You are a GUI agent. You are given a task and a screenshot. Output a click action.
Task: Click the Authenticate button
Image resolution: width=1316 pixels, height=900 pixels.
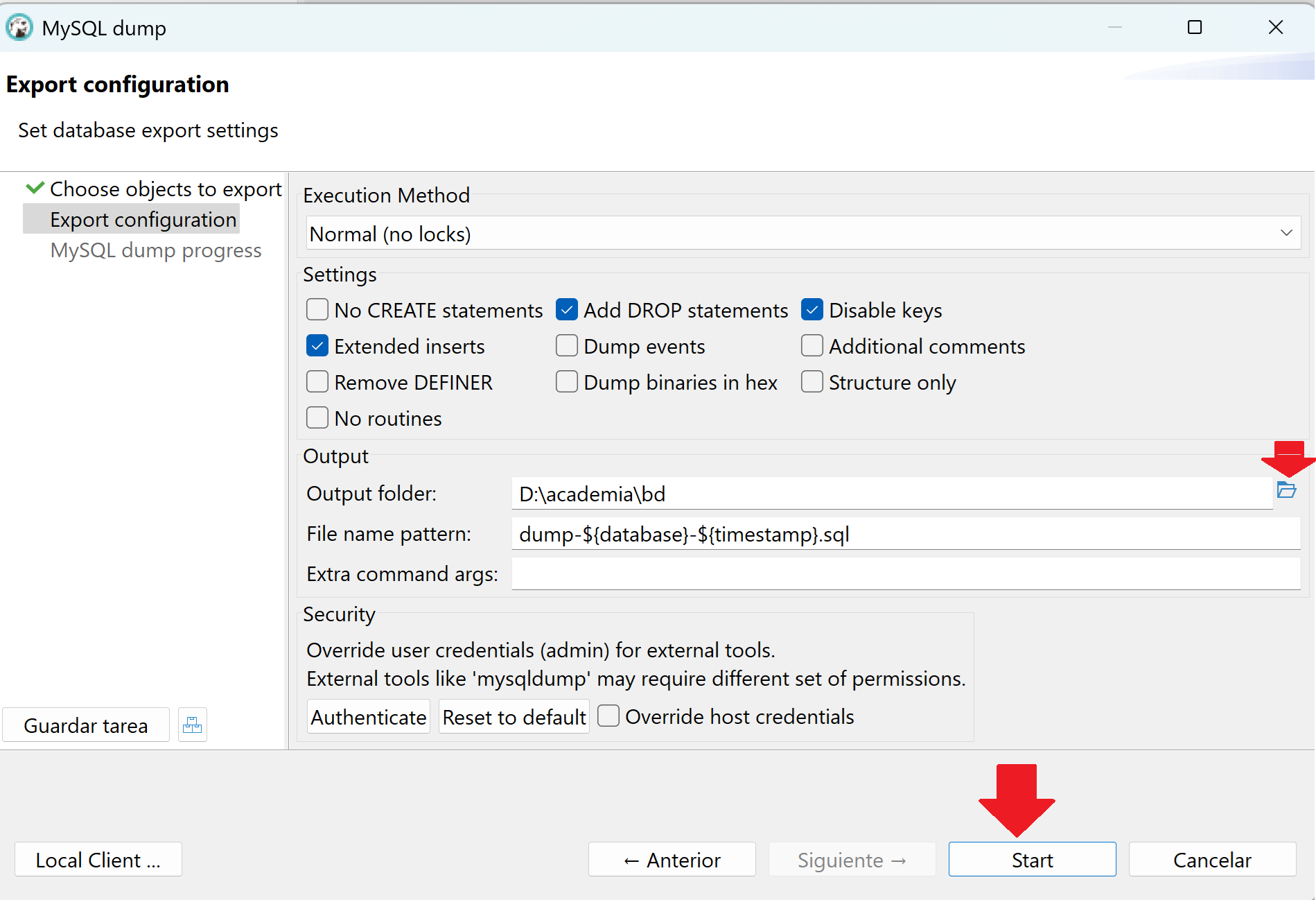[369, 717]
